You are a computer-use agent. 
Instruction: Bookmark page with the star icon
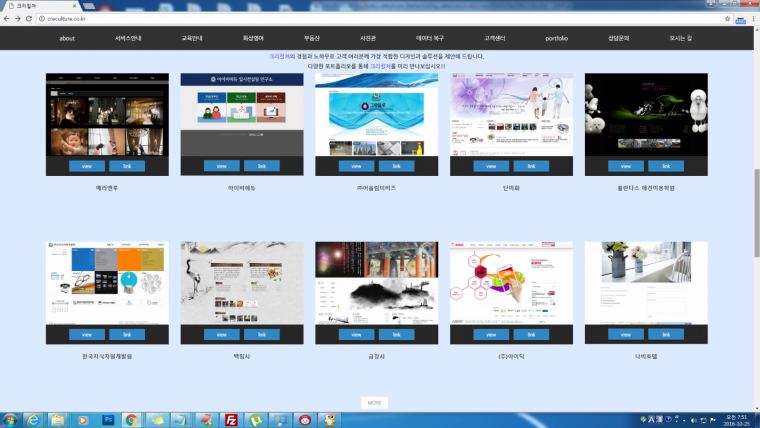click(727, 18)
